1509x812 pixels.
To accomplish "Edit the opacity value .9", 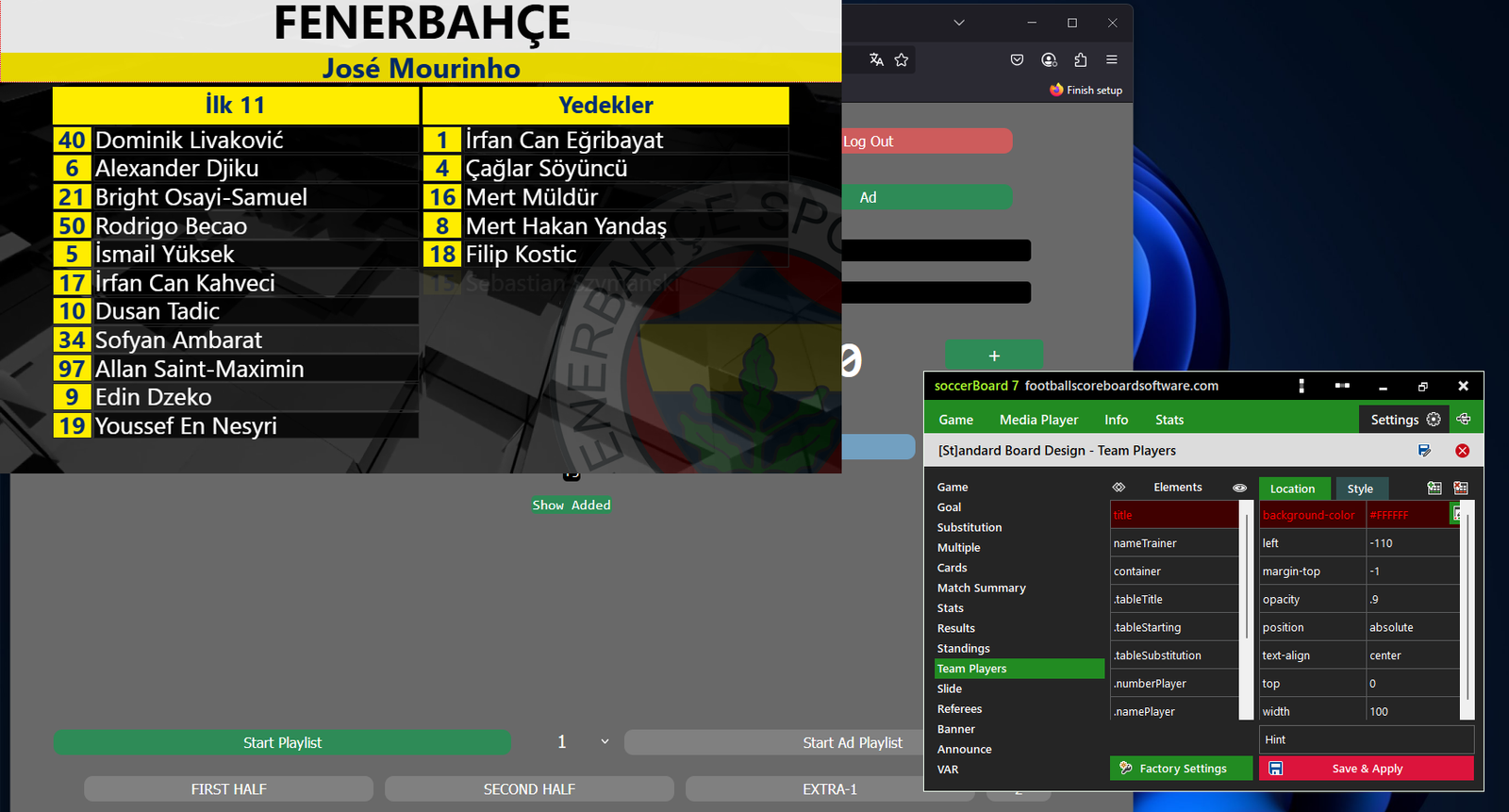I will tap(1413, 600).
